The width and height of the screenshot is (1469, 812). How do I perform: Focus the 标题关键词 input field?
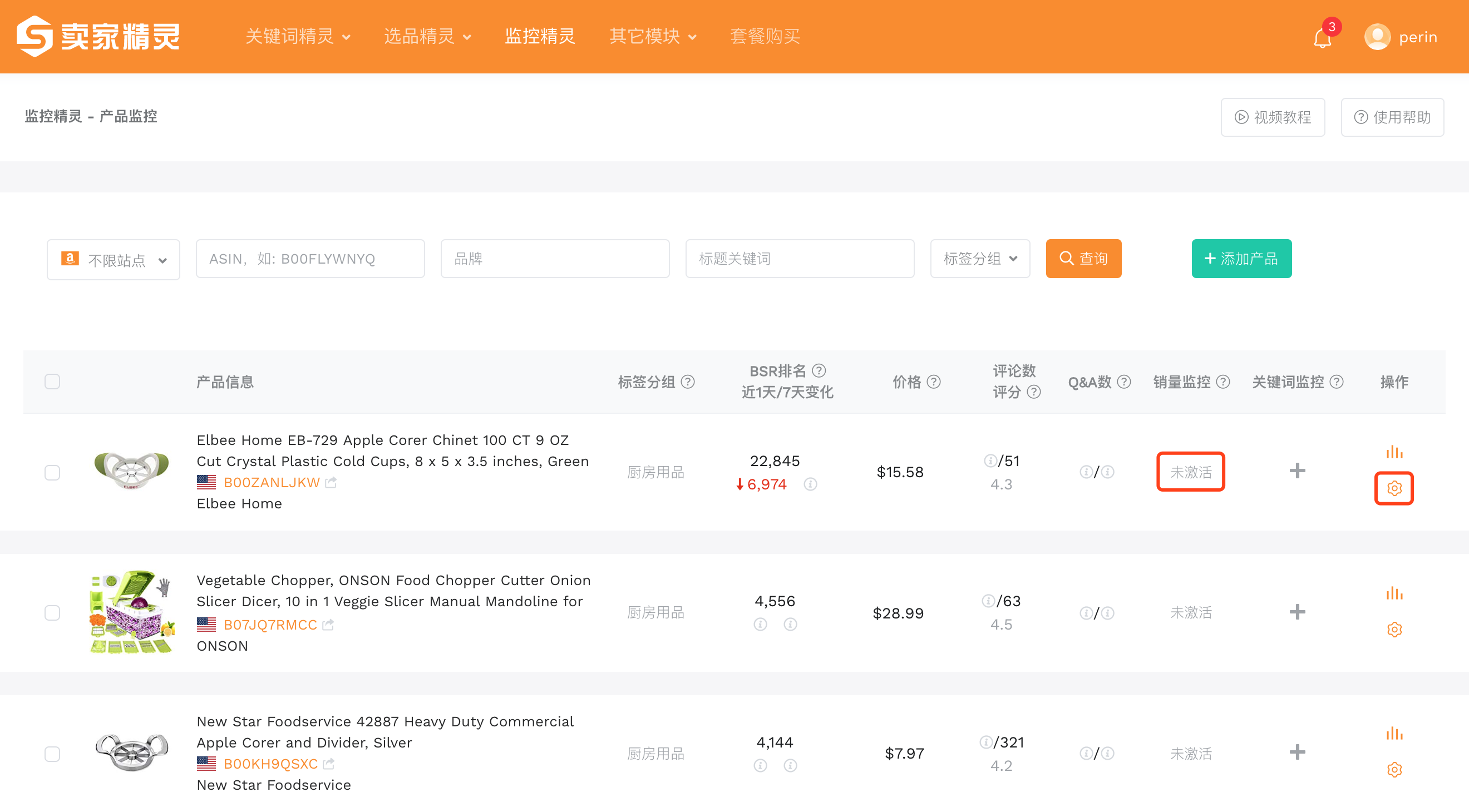[x=800, y=259]
